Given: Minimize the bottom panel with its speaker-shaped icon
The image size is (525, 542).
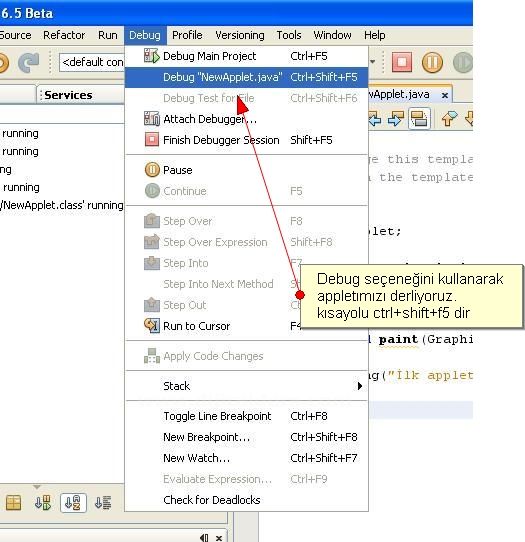Looking at the screenshot, I should (x=204, y=538).
